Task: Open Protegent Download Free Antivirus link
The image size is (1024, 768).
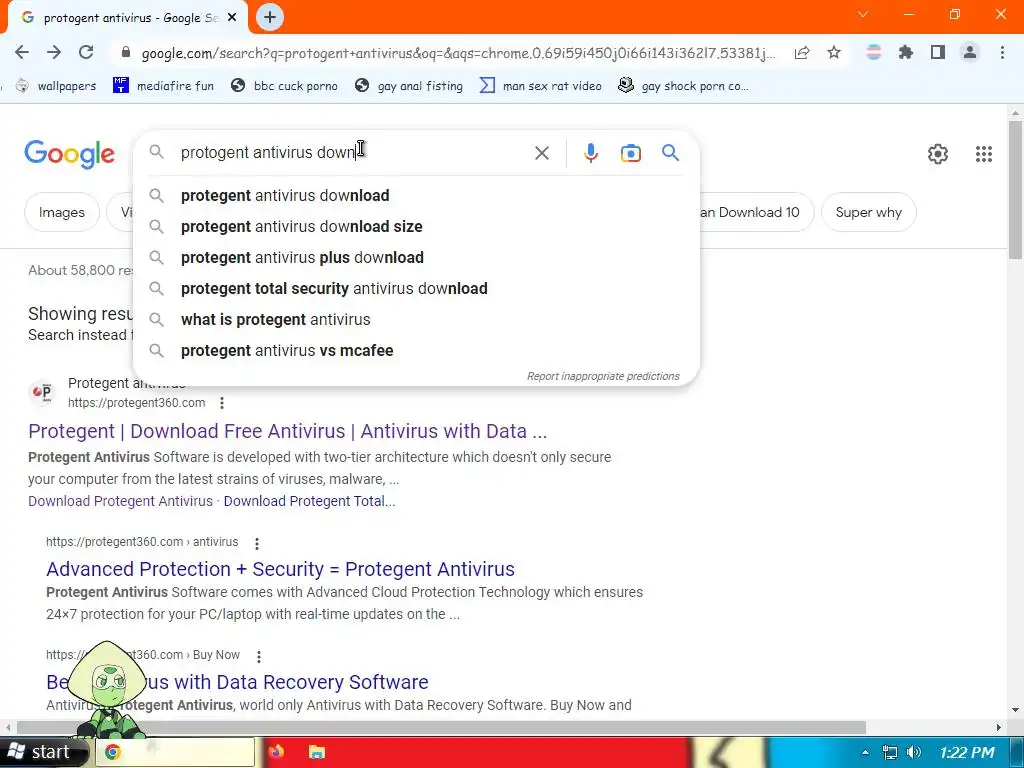Action: (x=287, y=431)
